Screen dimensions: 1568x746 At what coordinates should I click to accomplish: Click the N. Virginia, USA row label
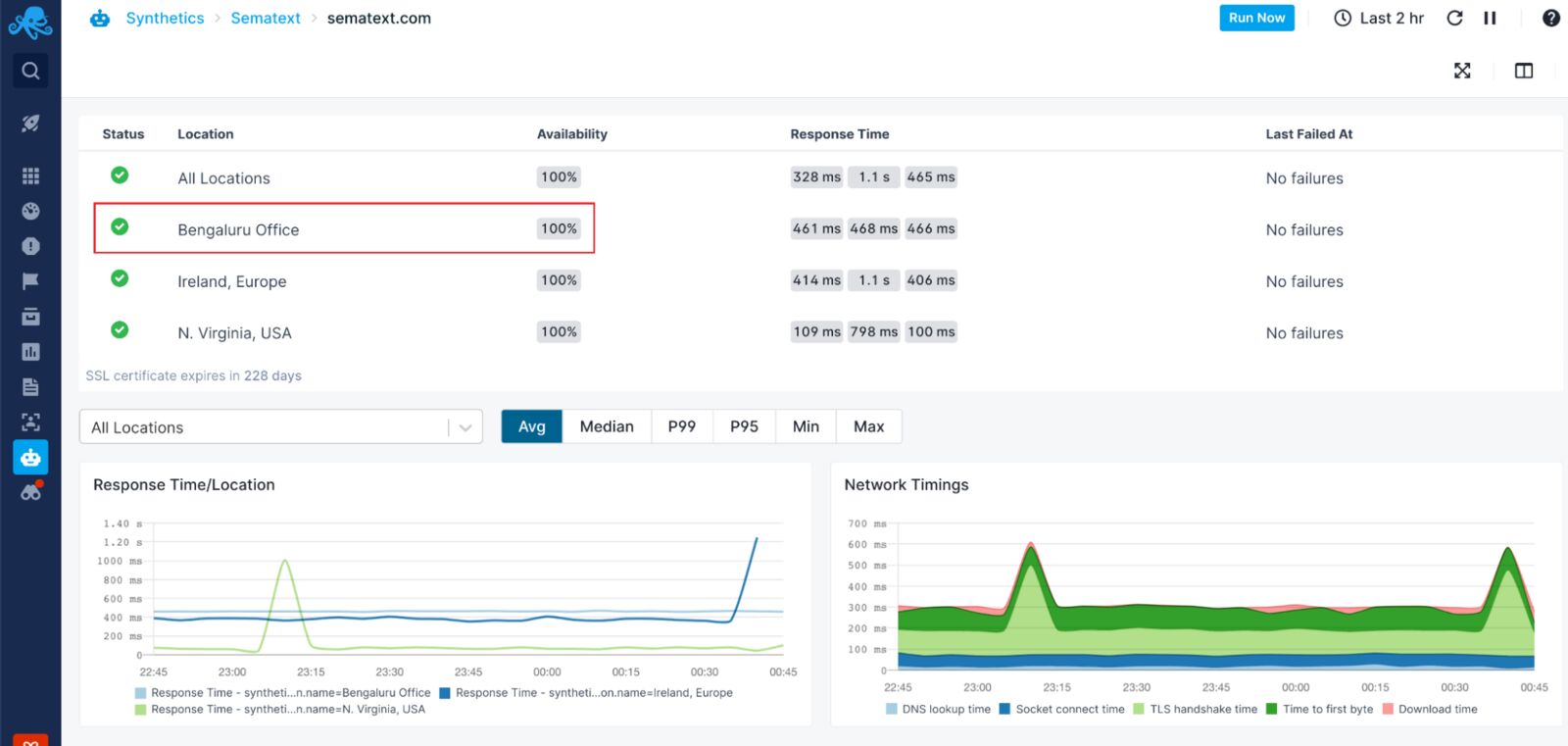point(234,333)
